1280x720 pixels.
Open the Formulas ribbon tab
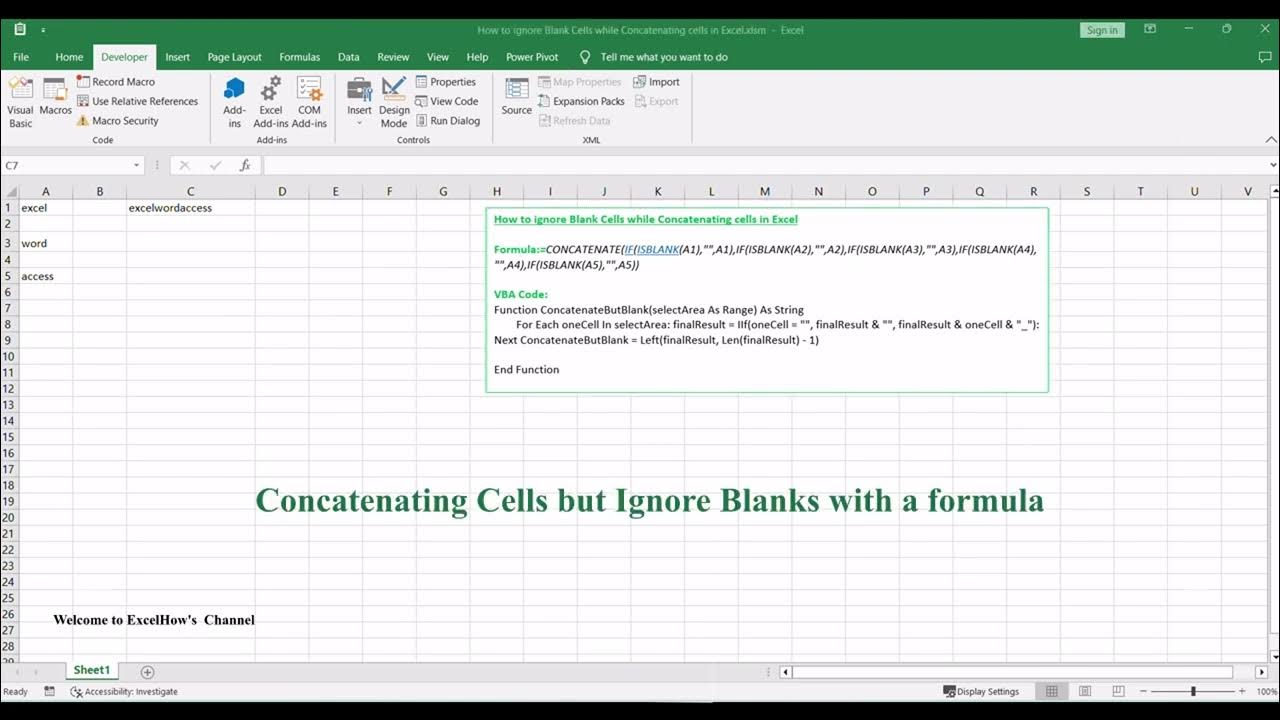pyautogui.click(x=299, y=57)
